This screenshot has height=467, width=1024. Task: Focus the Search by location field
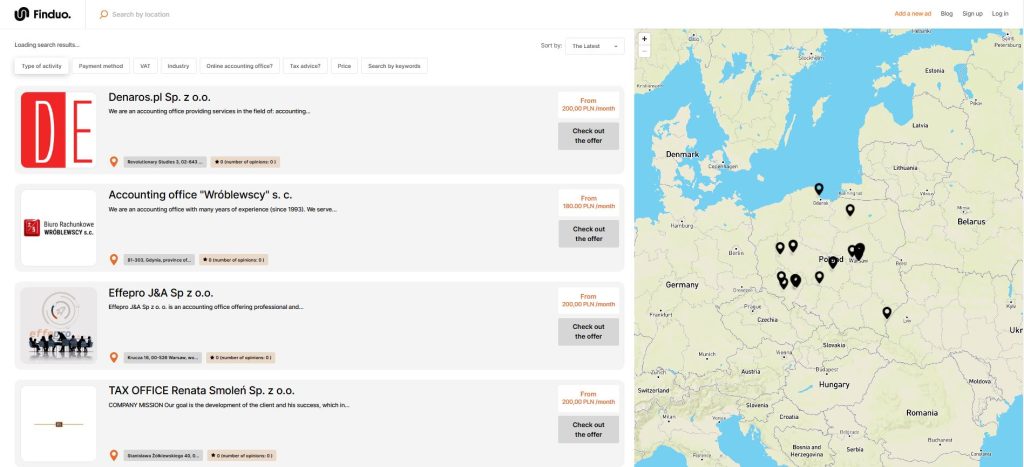(x=140, y=14)
